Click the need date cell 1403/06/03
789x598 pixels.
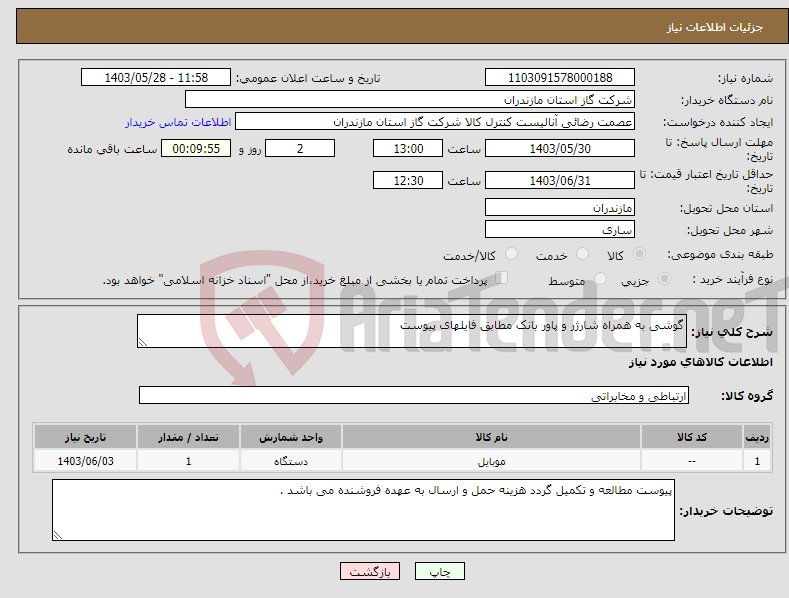[x=86, y=461]
